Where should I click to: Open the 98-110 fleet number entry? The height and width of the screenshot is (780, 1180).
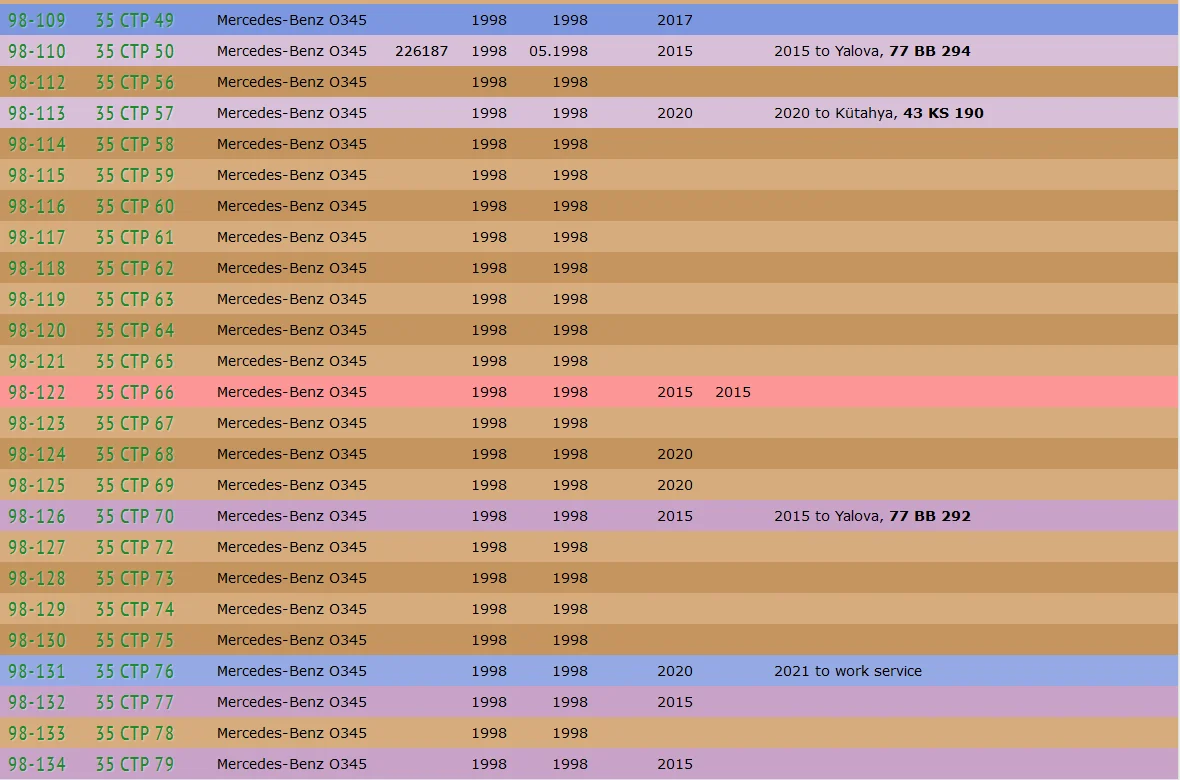[37, 51]
